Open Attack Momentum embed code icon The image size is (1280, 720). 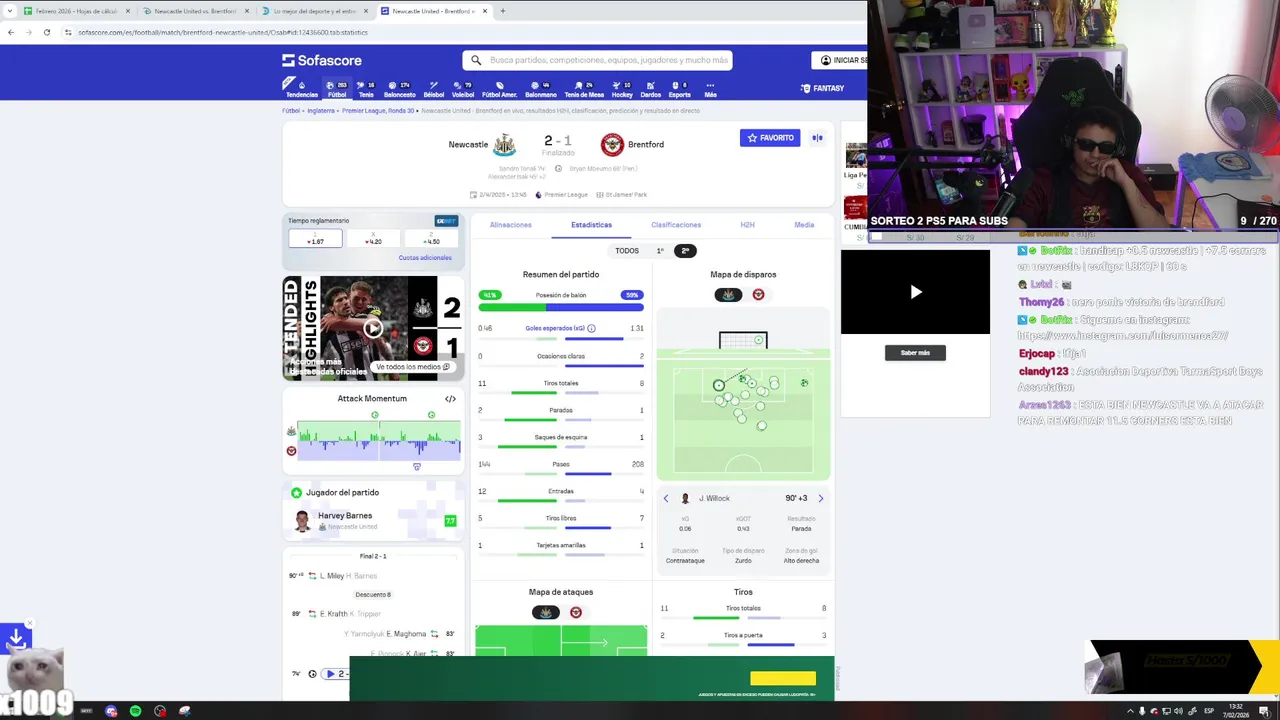point(450,399)
